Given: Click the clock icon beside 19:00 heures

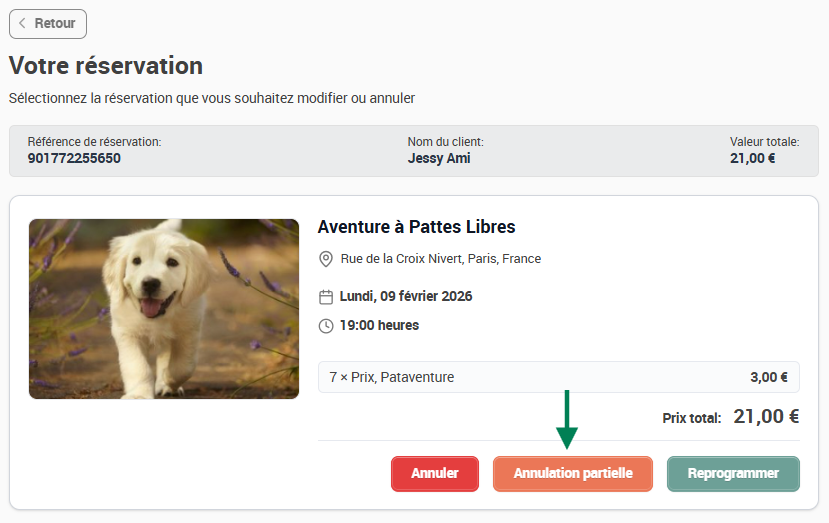Looking at the screenshot, I should (326, 326).
